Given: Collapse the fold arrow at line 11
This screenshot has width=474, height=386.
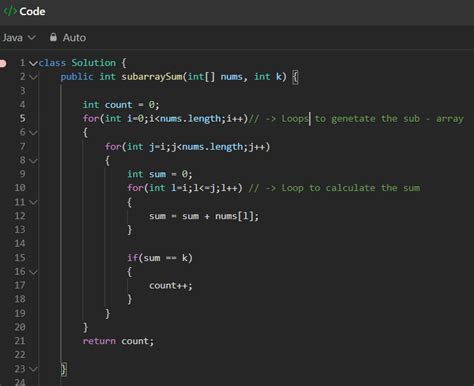Looking at the screenshot, I should tap(33, 202).
